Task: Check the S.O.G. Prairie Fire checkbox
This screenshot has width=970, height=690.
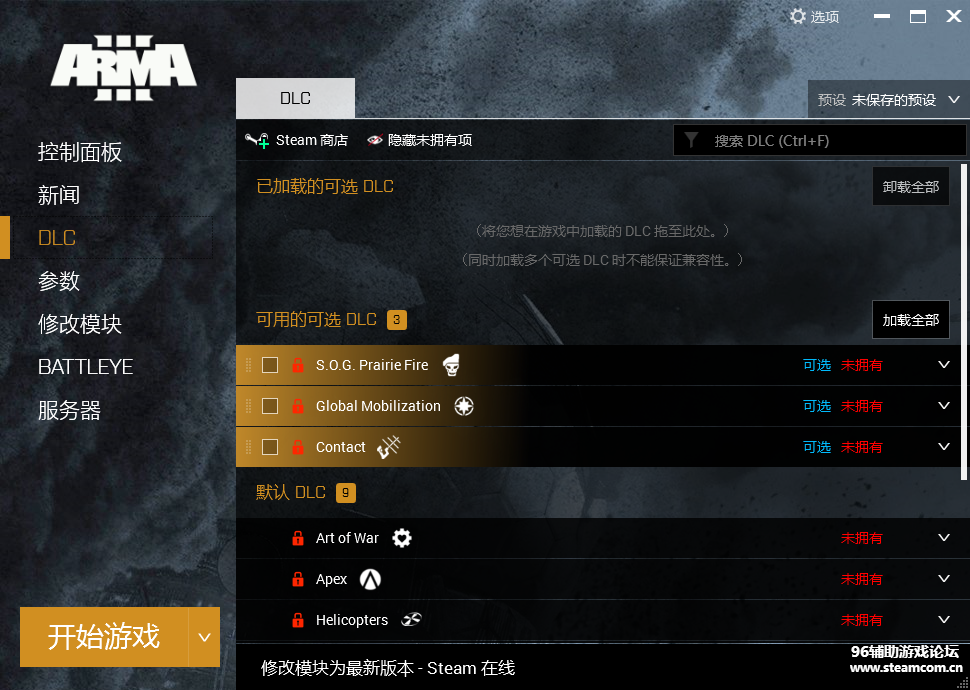Action: (270, 365)
